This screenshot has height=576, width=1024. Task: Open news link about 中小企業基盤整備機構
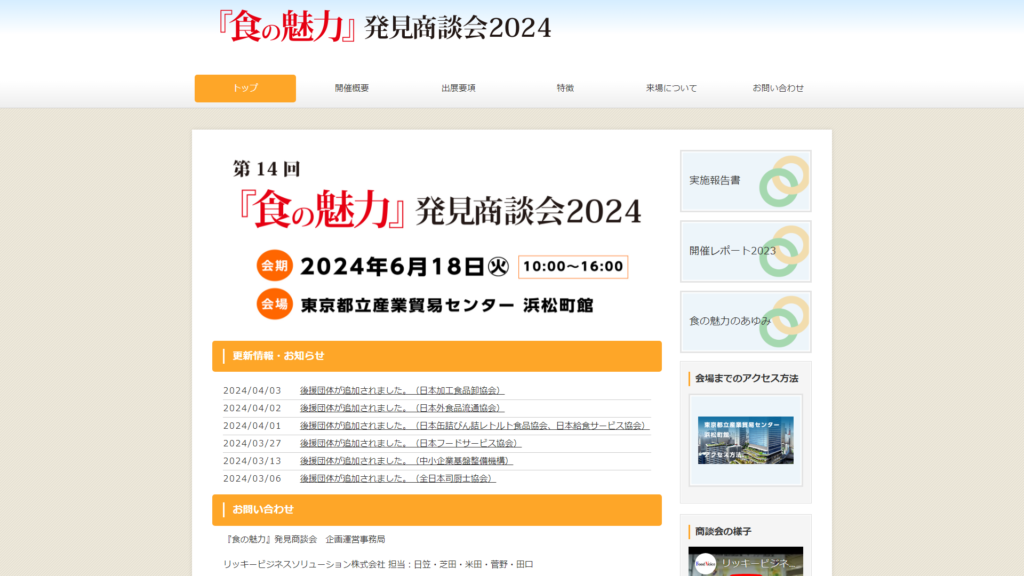[x=406, y=461]
